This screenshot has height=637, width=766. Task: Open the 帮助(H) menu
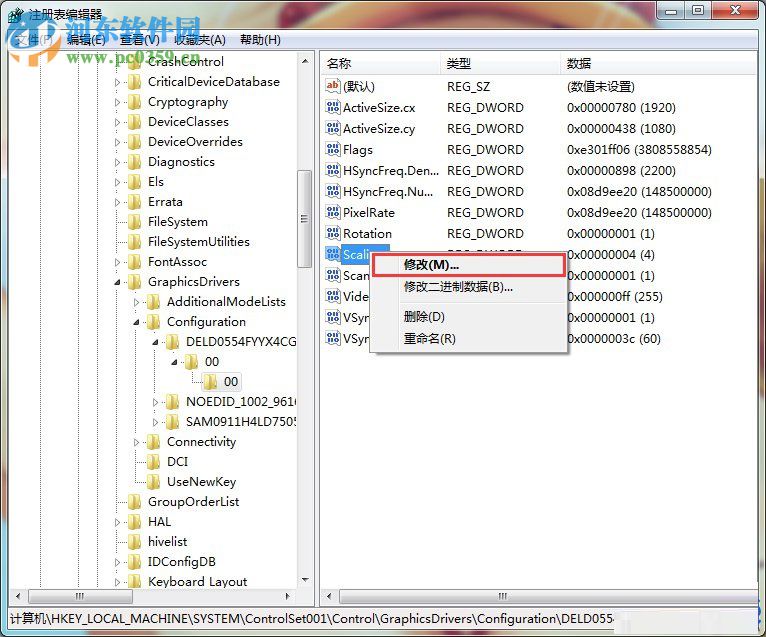[260, 40]
